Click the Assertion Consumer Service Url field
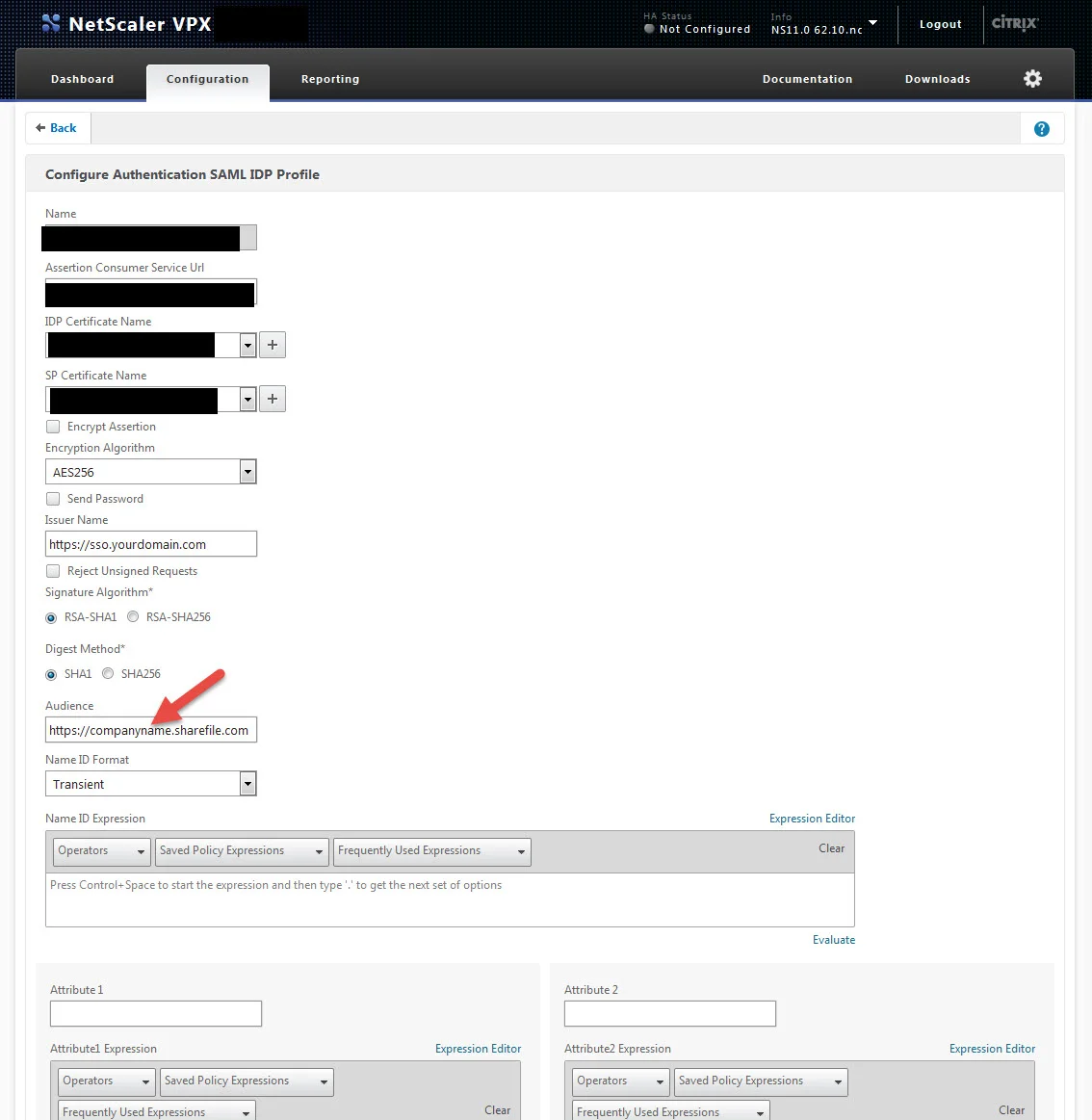 150,293
